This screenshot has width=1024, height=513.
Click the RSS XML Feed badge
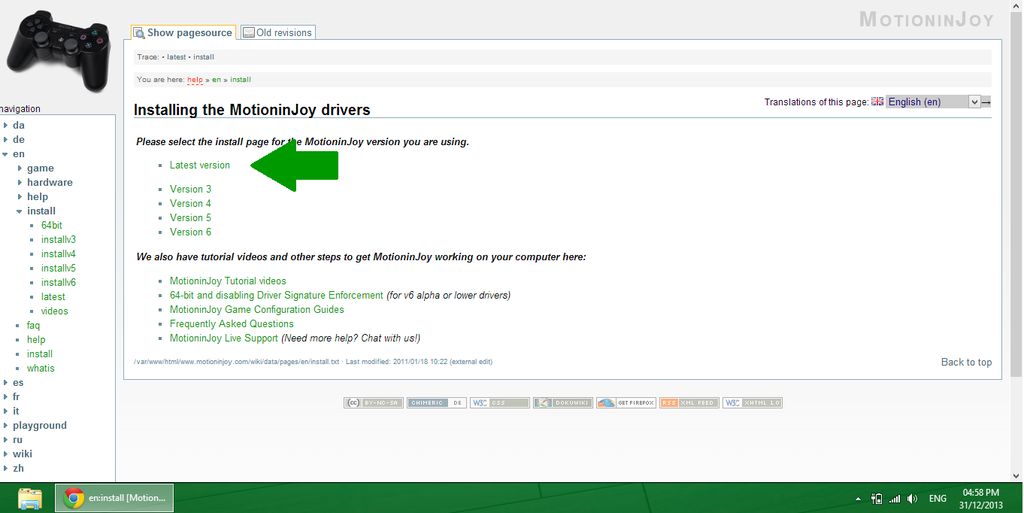click(689, 403)
